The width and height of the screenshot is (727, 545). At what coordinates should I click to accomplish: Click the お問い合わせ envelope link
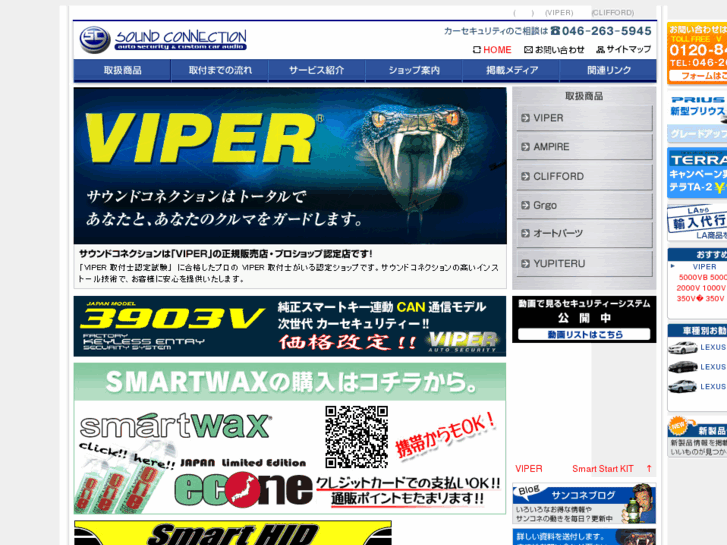tap(554, 50)
